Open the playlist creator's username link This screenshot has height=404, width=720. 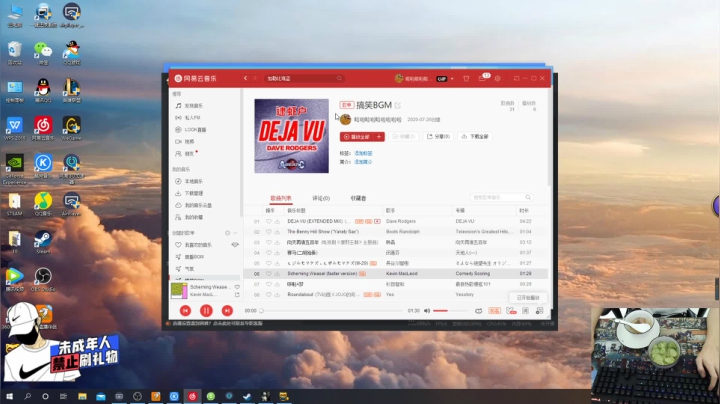tap(377, 119)
